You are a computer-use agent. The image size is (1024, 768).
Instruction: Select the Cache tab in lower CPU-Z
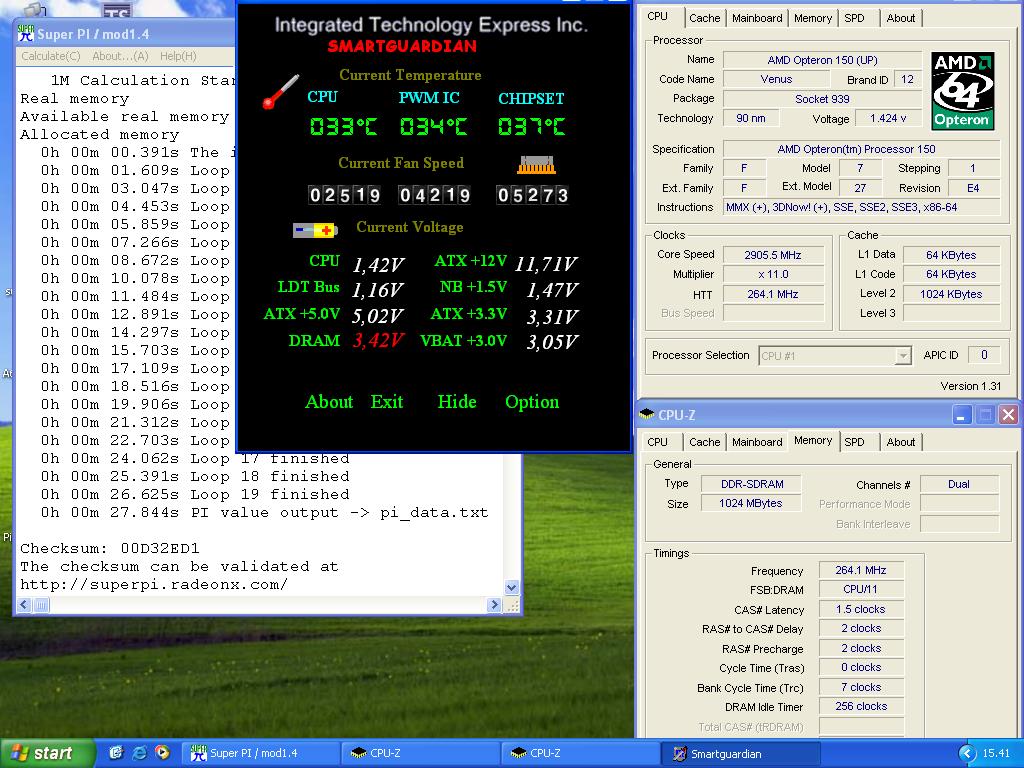click(705, 442)
